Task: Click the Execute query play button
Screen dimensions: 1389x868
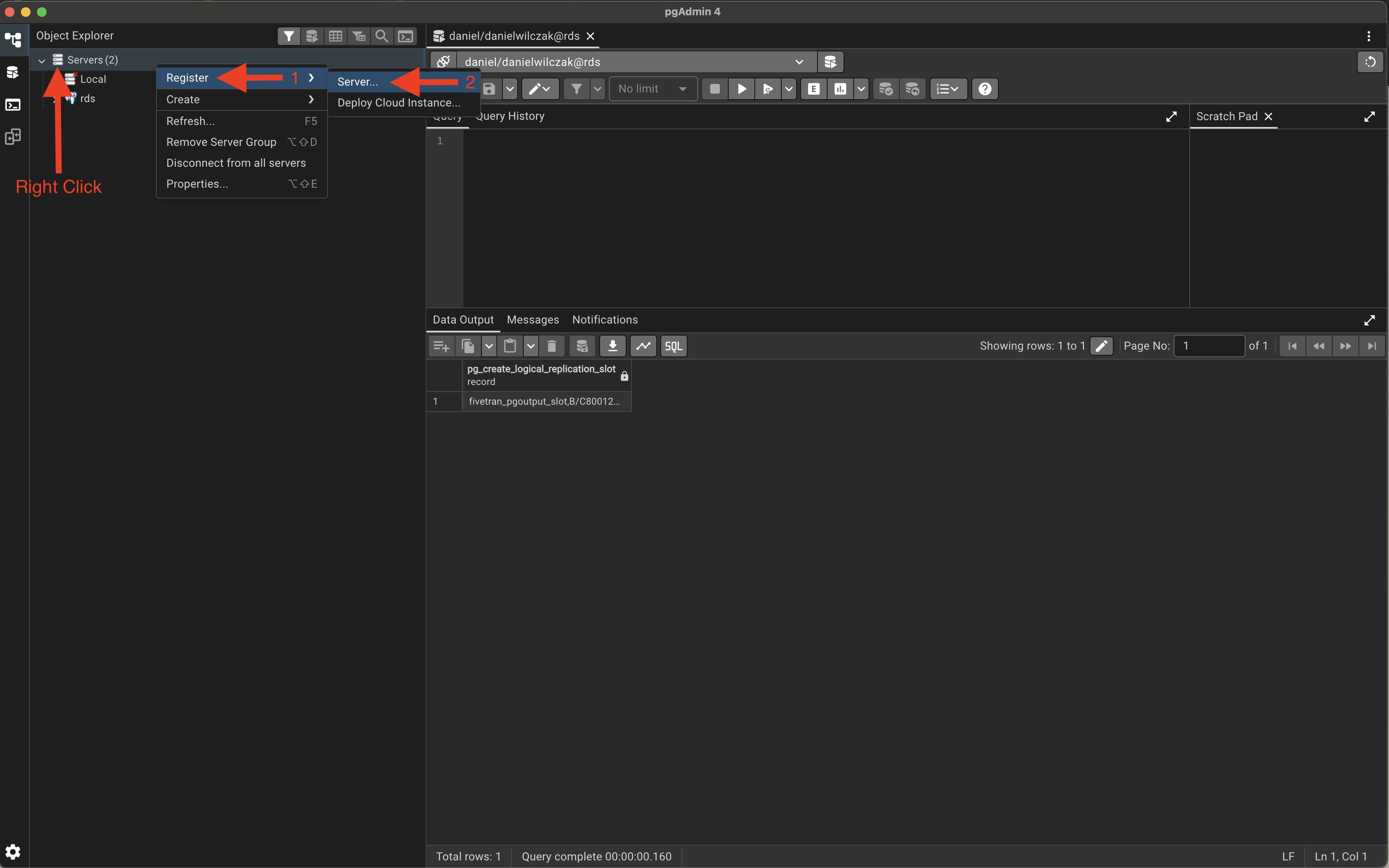Action: [742, 89]
